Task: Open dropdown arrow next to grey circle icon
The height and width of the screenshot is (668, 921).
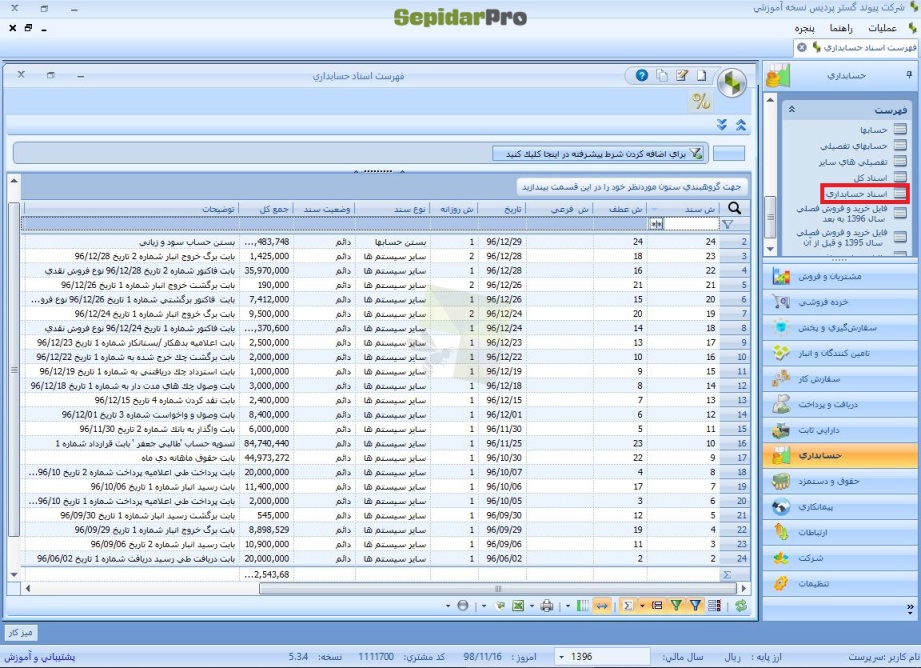Action: 448,606
